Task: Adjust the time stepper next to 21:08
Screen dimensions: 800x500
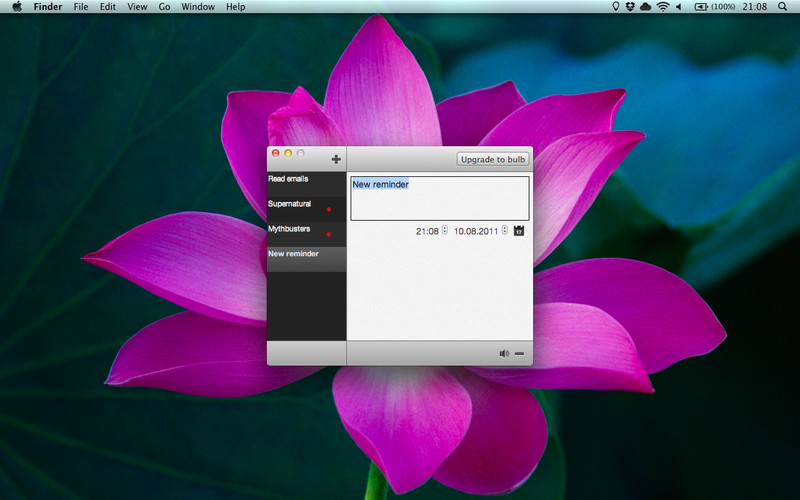Action: [445, 231]
